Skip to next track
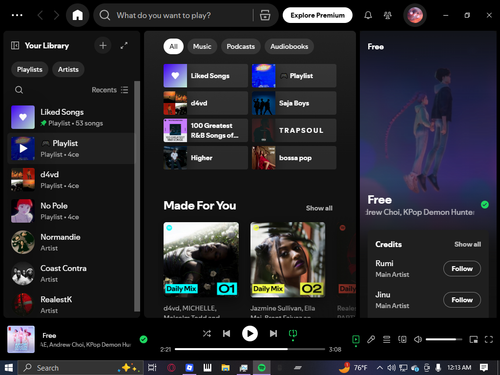Image resolution: width=500 pixels, height=375 pixels. click(273, 333)
